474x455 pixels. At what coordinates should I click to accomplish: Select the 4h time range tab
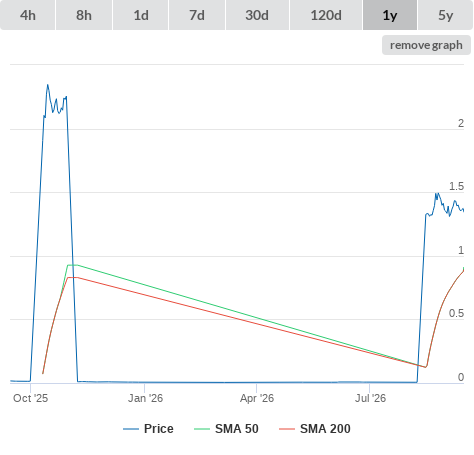coord(28,15)
